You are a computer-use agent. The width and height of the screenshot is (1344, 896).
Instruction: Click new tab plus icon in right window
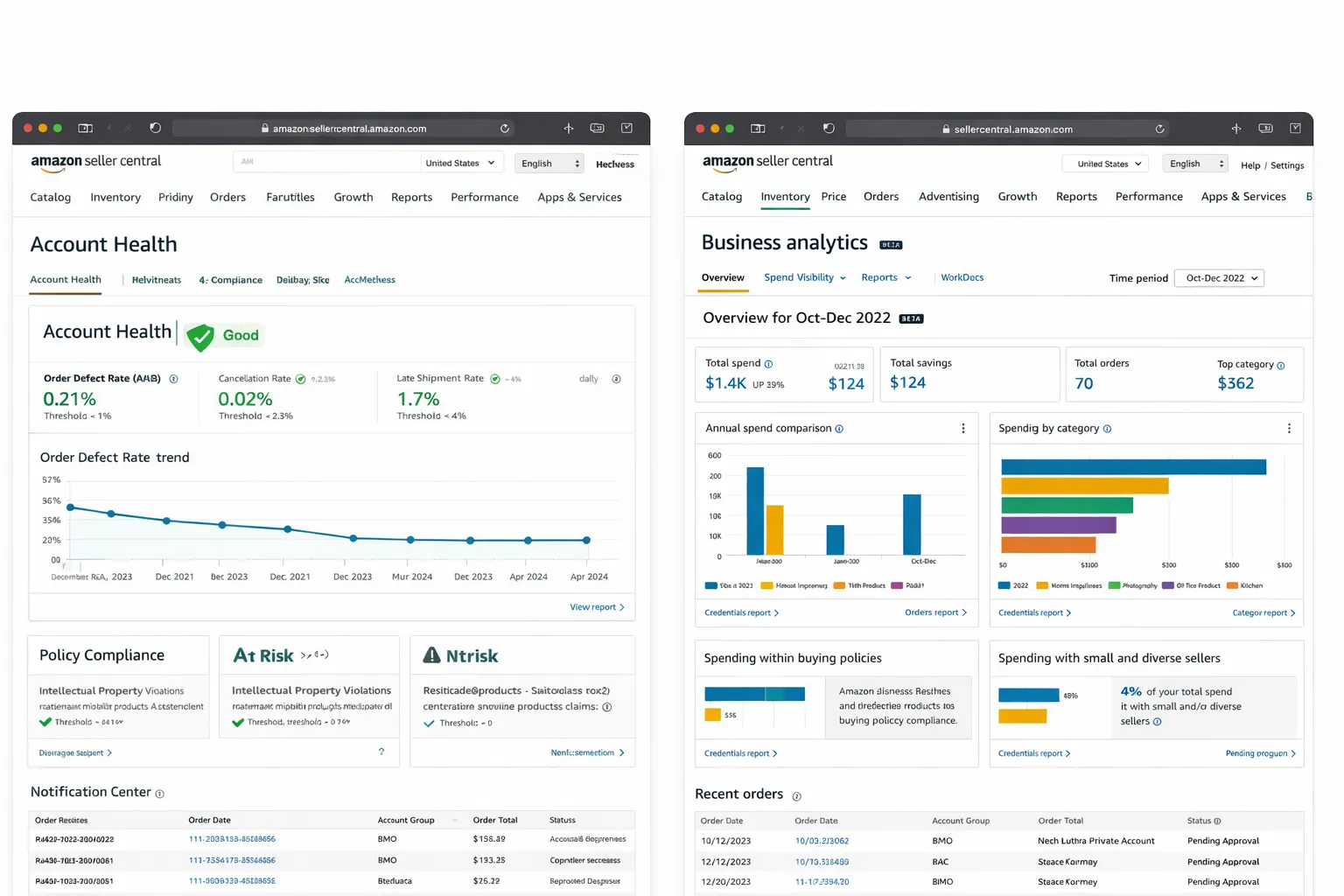coord(1236,129)
